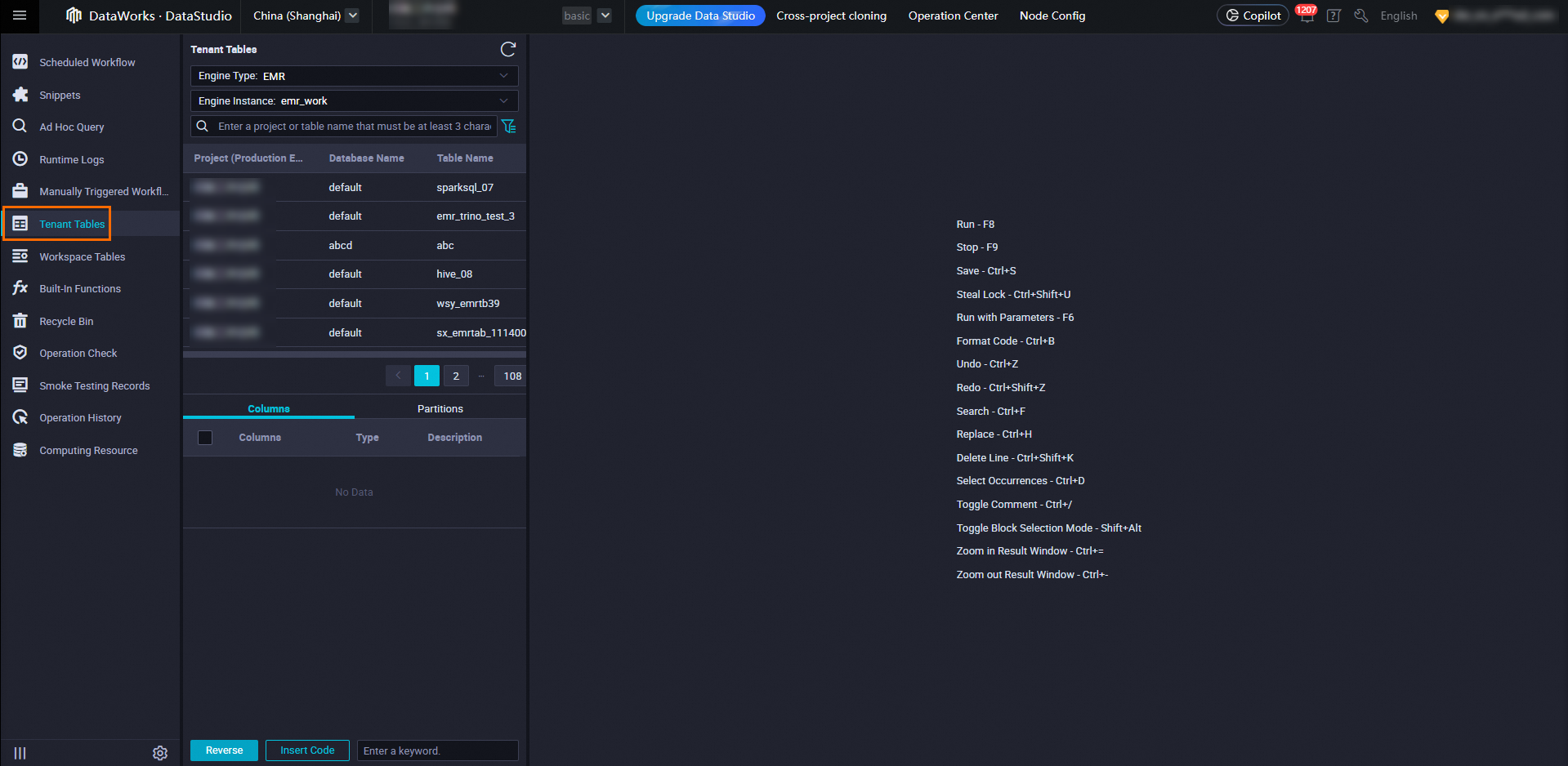The height and width of the screenshot is (766, 1568).
Task: Open the China (Shanghai) region selector
Action: click(306, 16)
